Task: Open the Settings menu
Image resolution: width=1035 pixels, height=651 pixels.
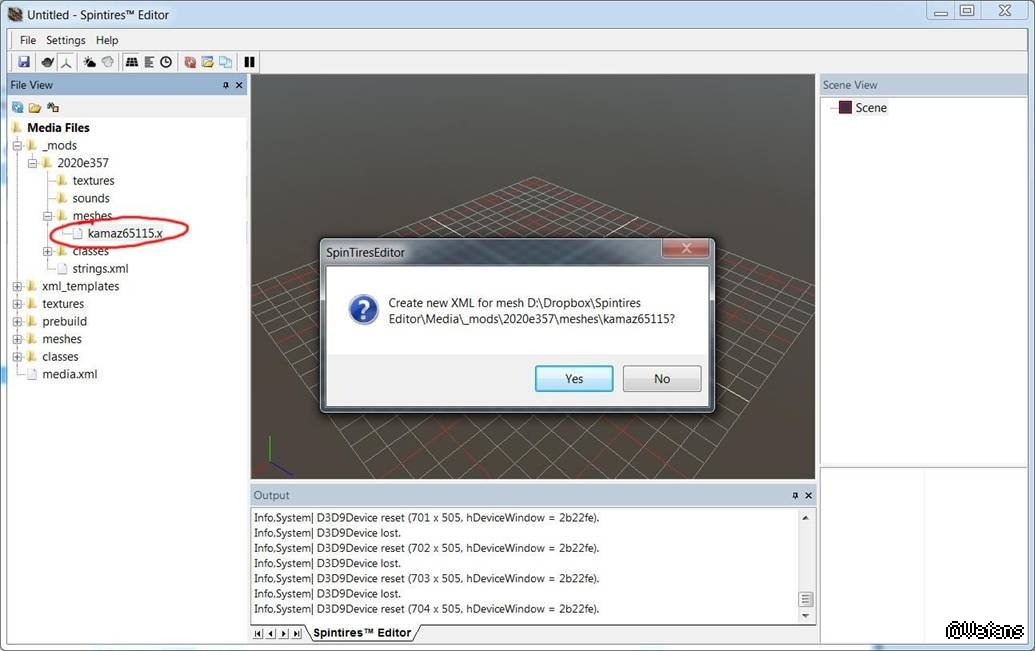Action: pyautogui.click(x=65, y=40)
